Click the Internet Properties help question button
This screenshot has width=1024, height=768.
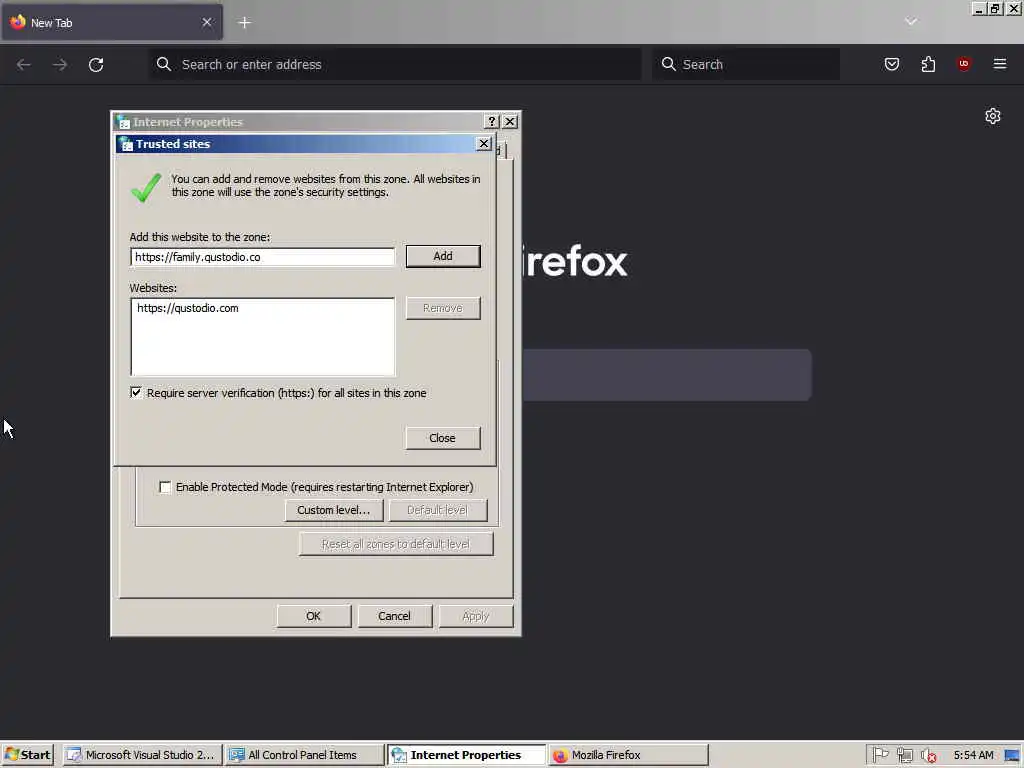click(x=492, y=121)
